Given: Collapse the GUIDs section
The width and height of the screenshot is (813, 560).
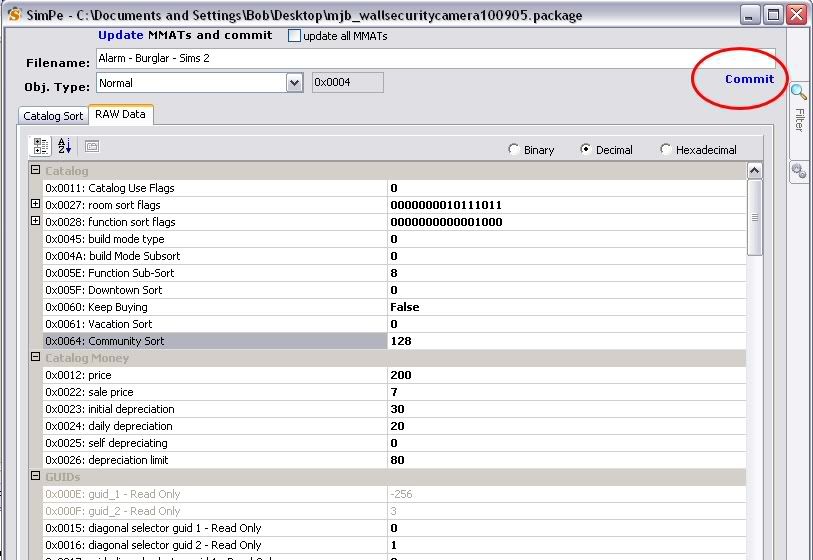Looking at the screenshot, I should [x=36, y=477].
